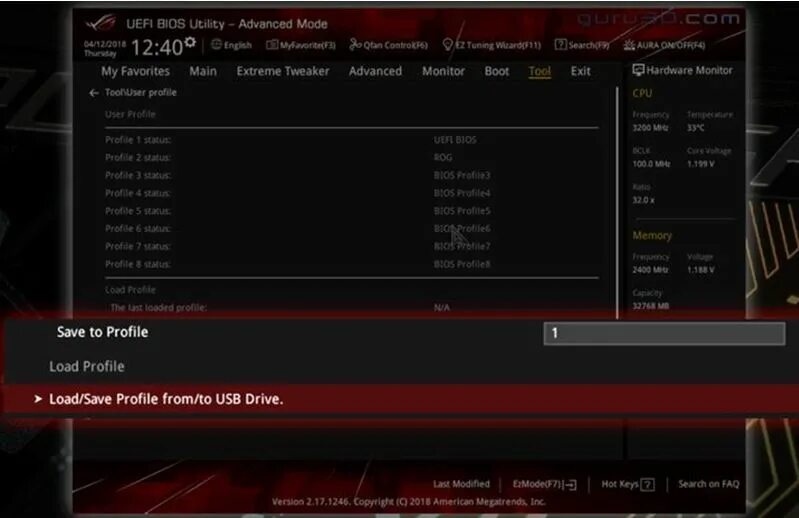Click the ROG profile name value
799x518 pixels.
pos(443,157)
